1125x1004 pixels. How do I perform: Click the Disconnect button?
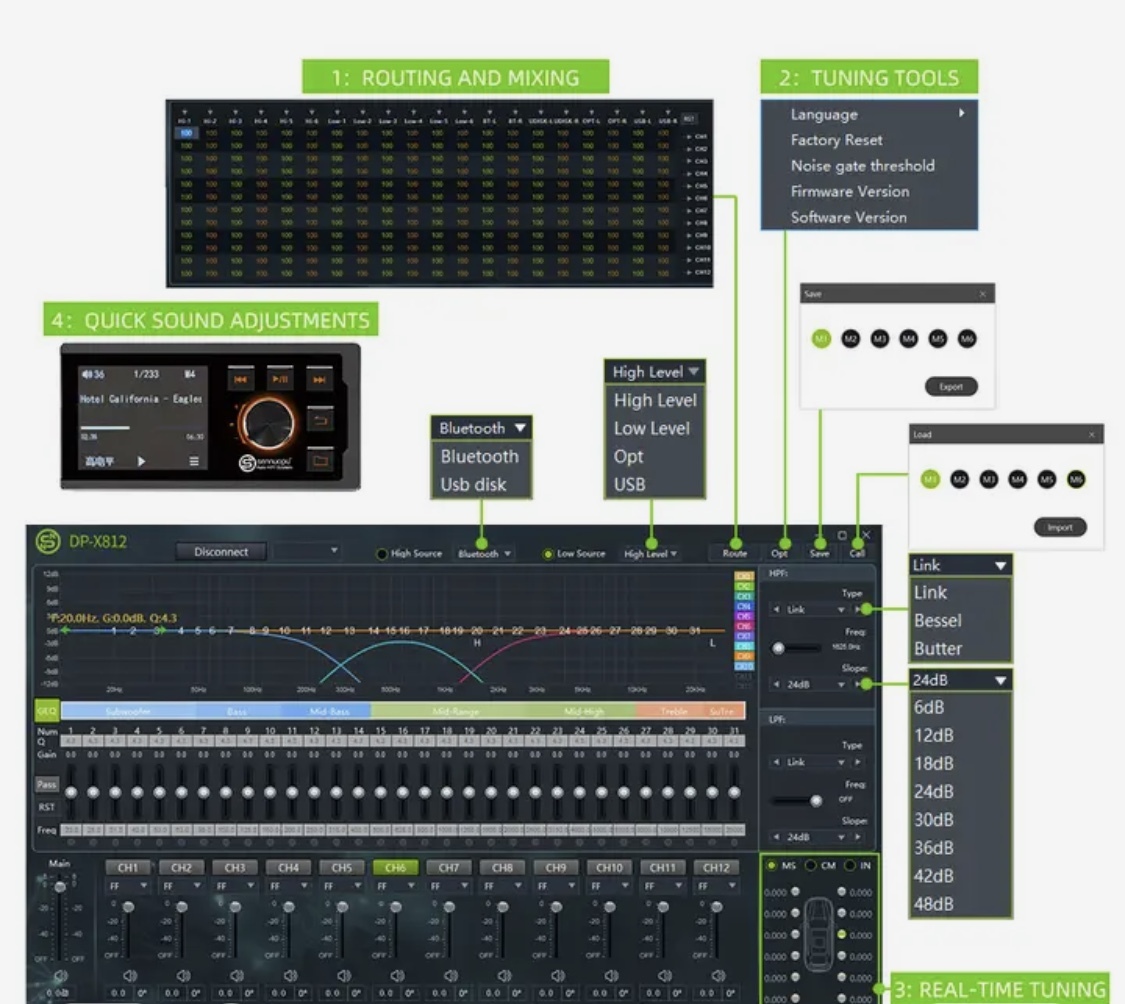[221, 552]
